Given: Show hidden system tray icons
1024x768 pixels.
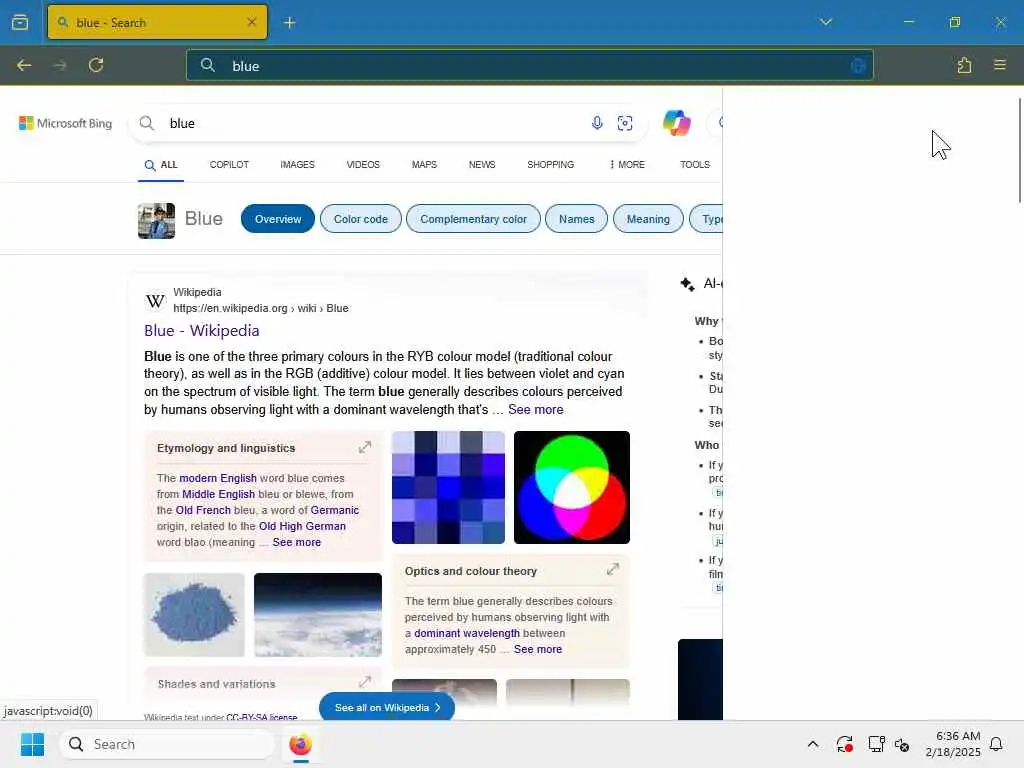Looking at the screenshot, I should click(812, 744).
